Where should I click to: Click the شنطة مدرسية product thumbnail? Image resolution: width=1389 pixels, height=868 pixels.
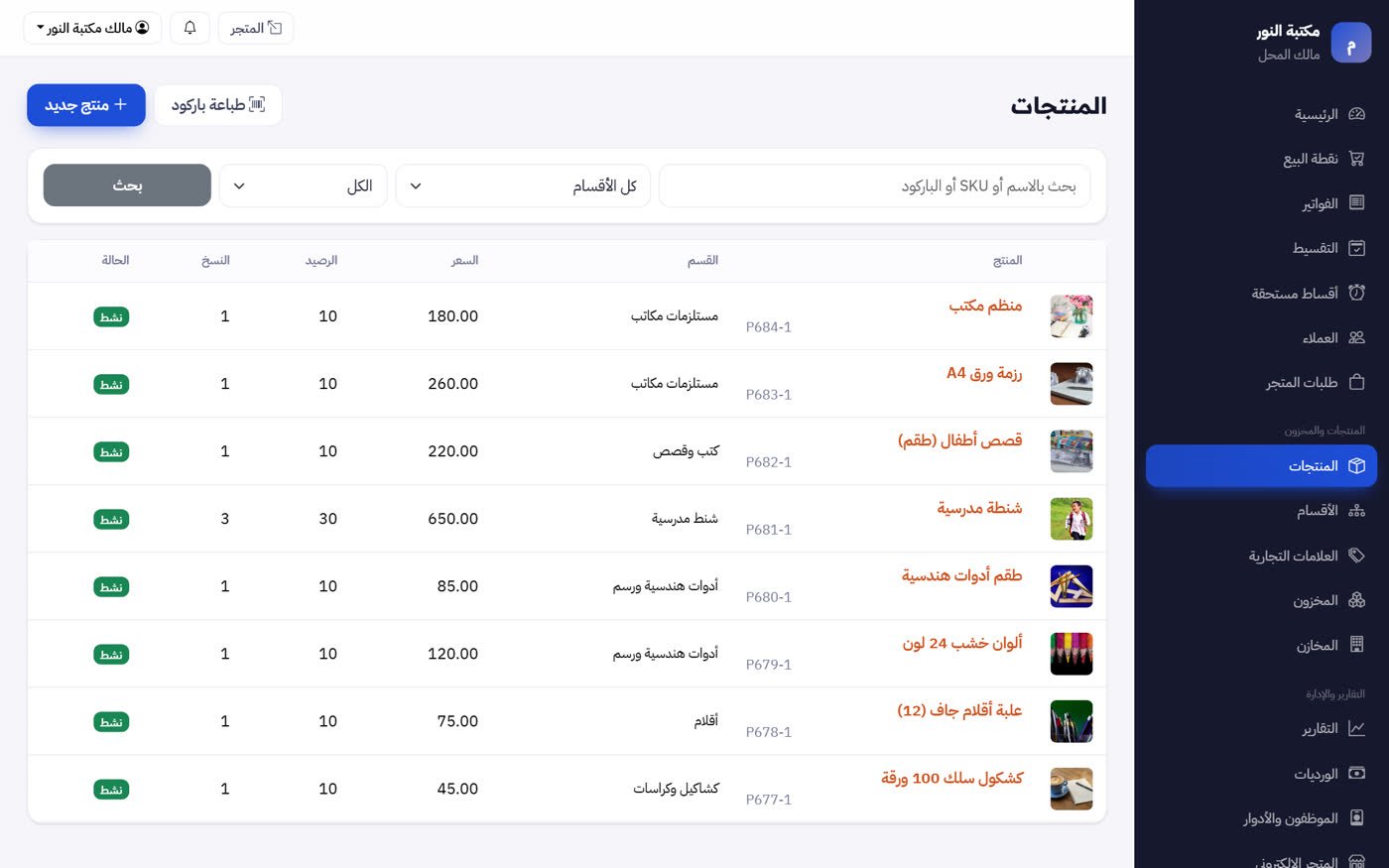[1072, 519]
